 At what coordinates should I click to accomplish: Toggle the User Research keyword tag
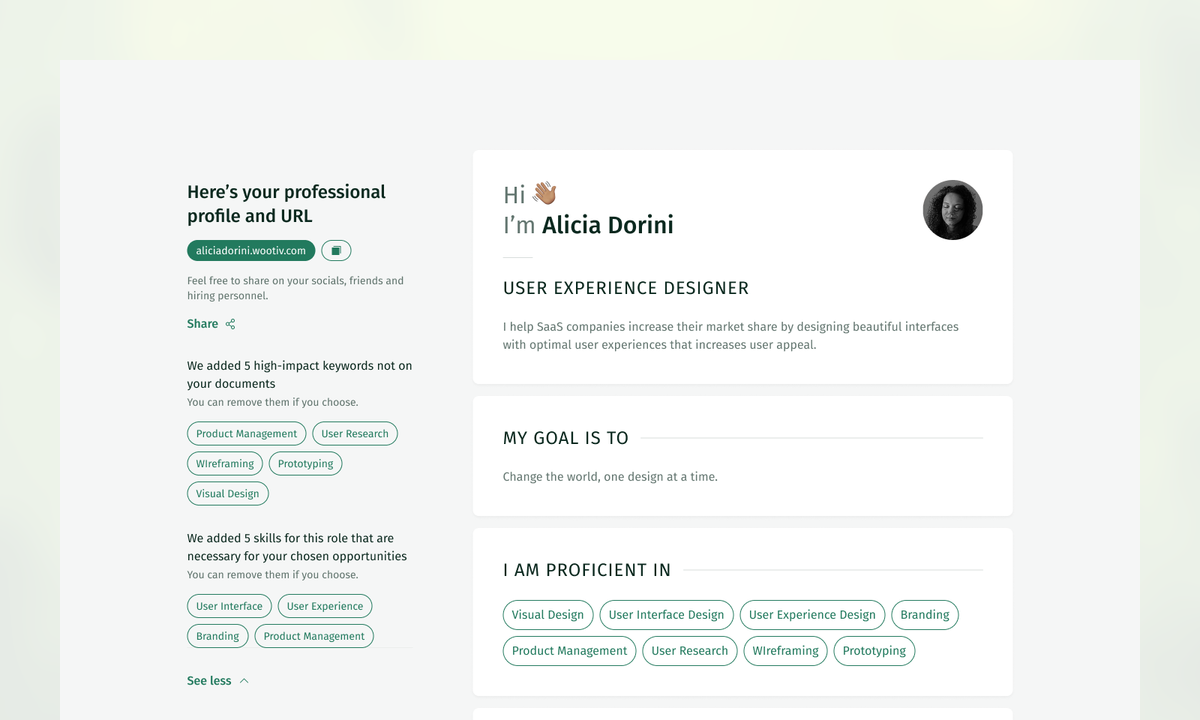click(355, 434)
